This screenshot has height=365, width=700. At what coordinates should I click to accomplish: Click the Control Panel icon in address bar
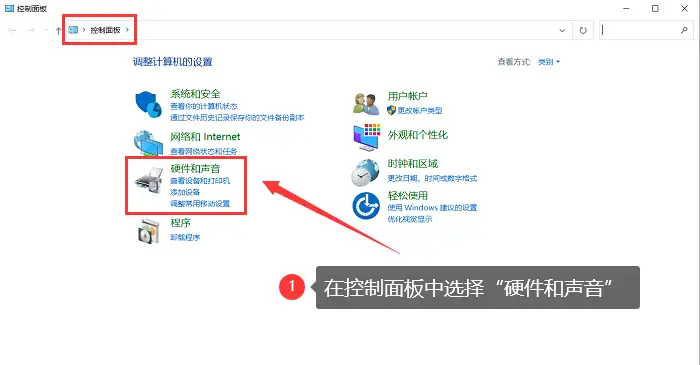click(x=73, y=30)
